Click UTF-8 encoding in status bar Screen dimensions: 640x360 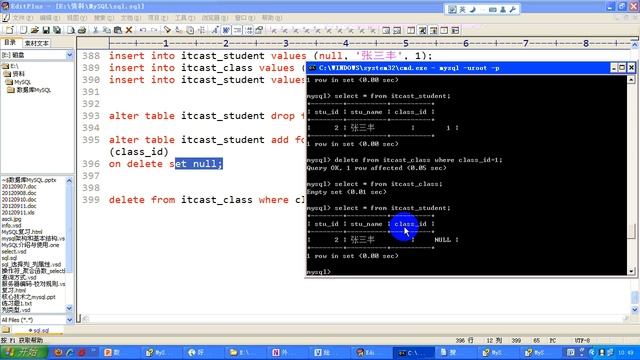(582, 340)
